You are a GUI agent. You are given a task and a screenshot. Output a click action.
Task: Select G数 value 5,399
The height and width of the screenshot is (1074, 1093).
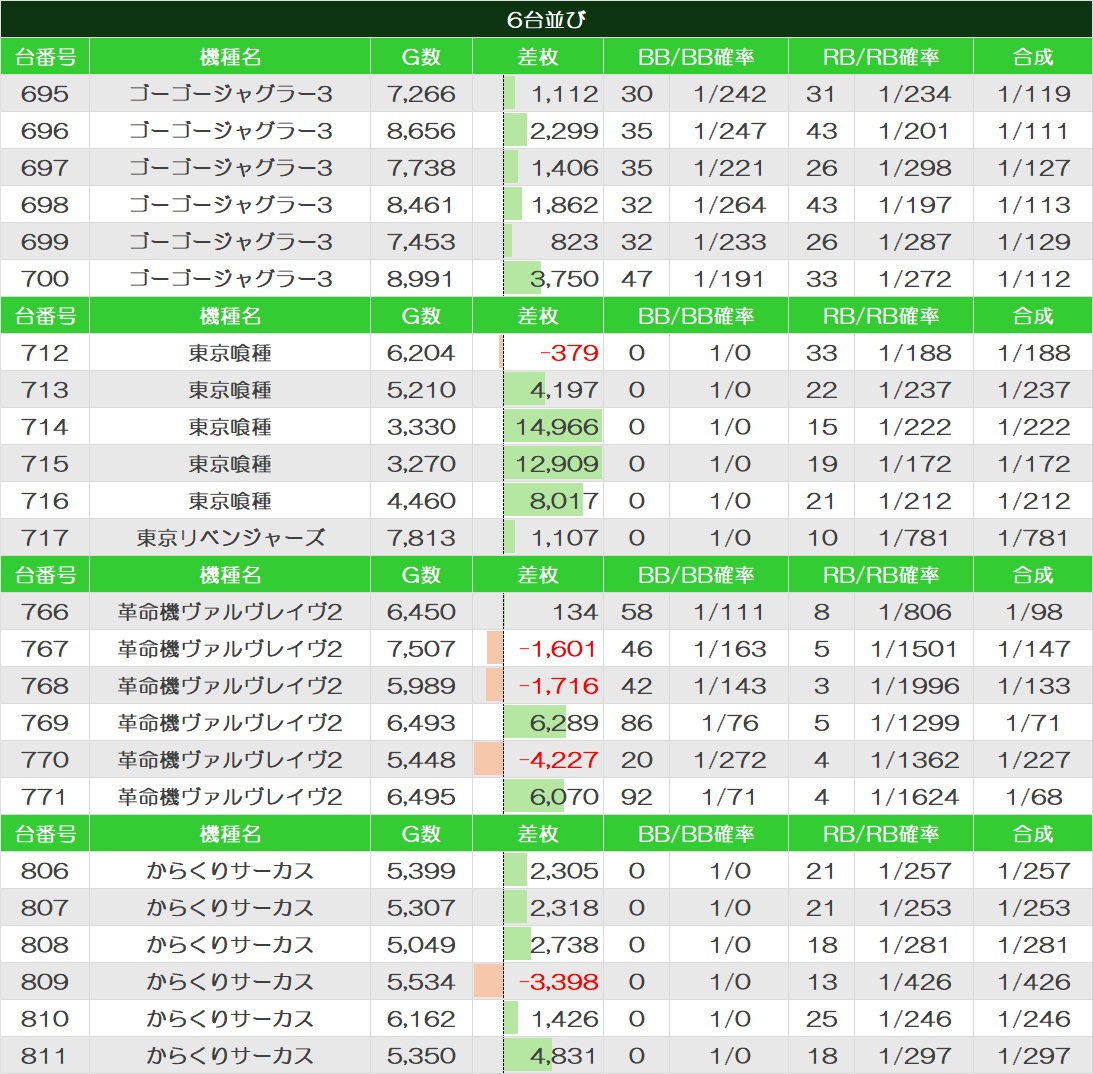pyautogui.click(x=421, y=870)
